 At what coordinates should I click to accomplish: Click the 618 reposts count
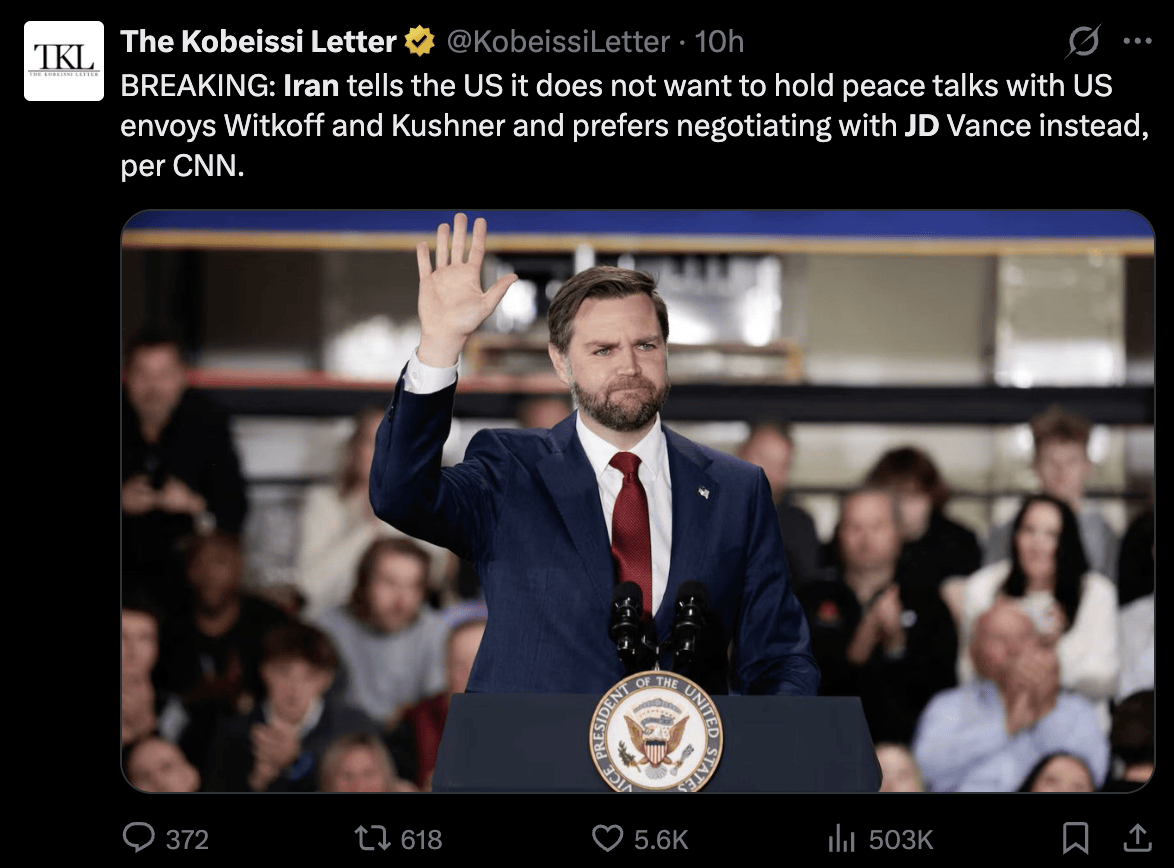pos(421,839)
